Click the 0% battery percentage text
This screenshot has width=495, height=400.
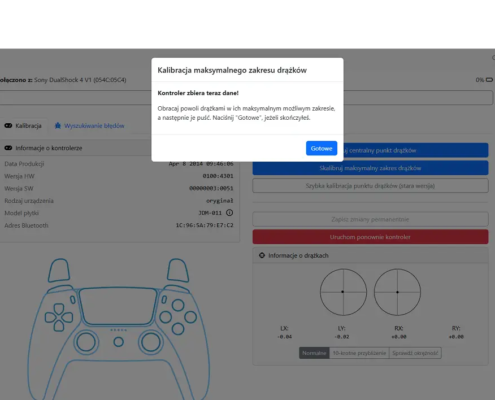pyautogui.click(x=480, y=80)
